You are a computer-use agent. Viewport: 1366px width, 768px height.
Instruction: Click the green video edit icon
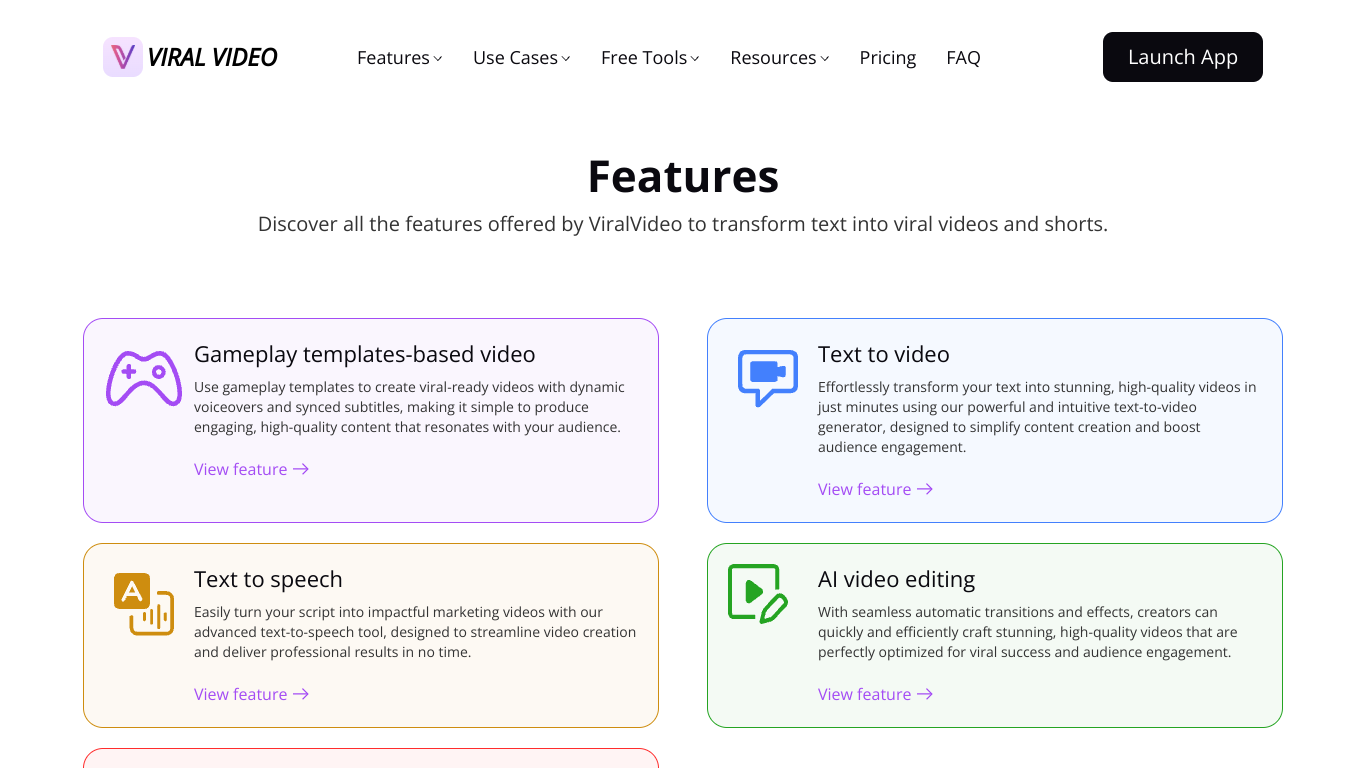click(758, 593)
